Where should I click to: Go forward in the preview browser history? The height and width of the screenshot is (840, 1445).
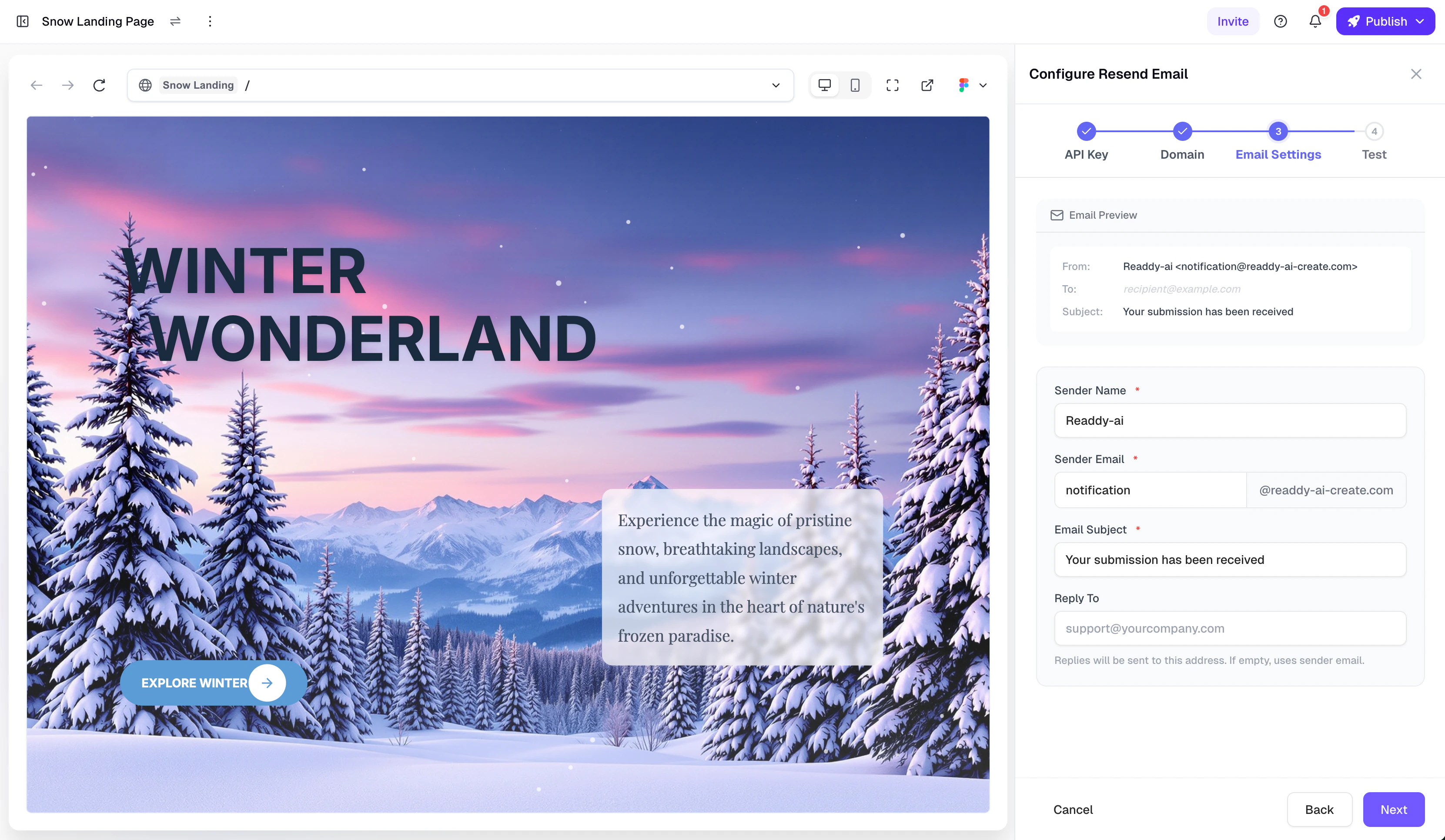(x=68, y=85)
